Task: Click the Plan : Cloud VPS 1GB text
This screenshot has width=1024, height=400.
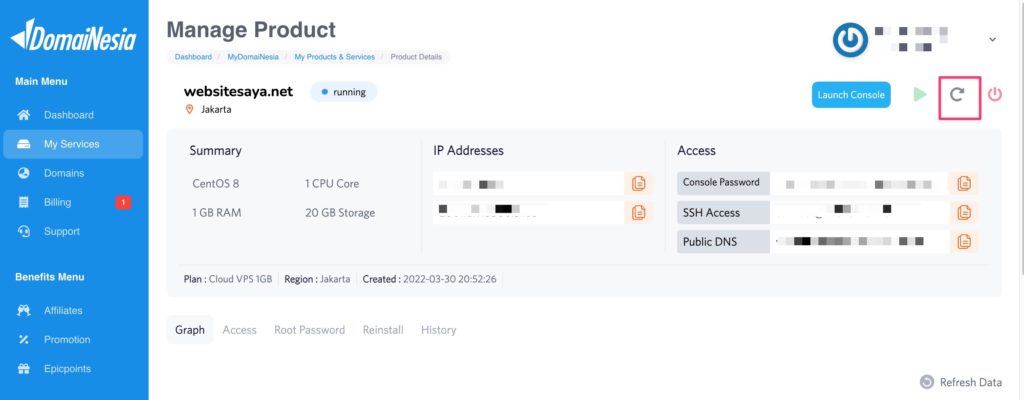Action: (228, 279)
